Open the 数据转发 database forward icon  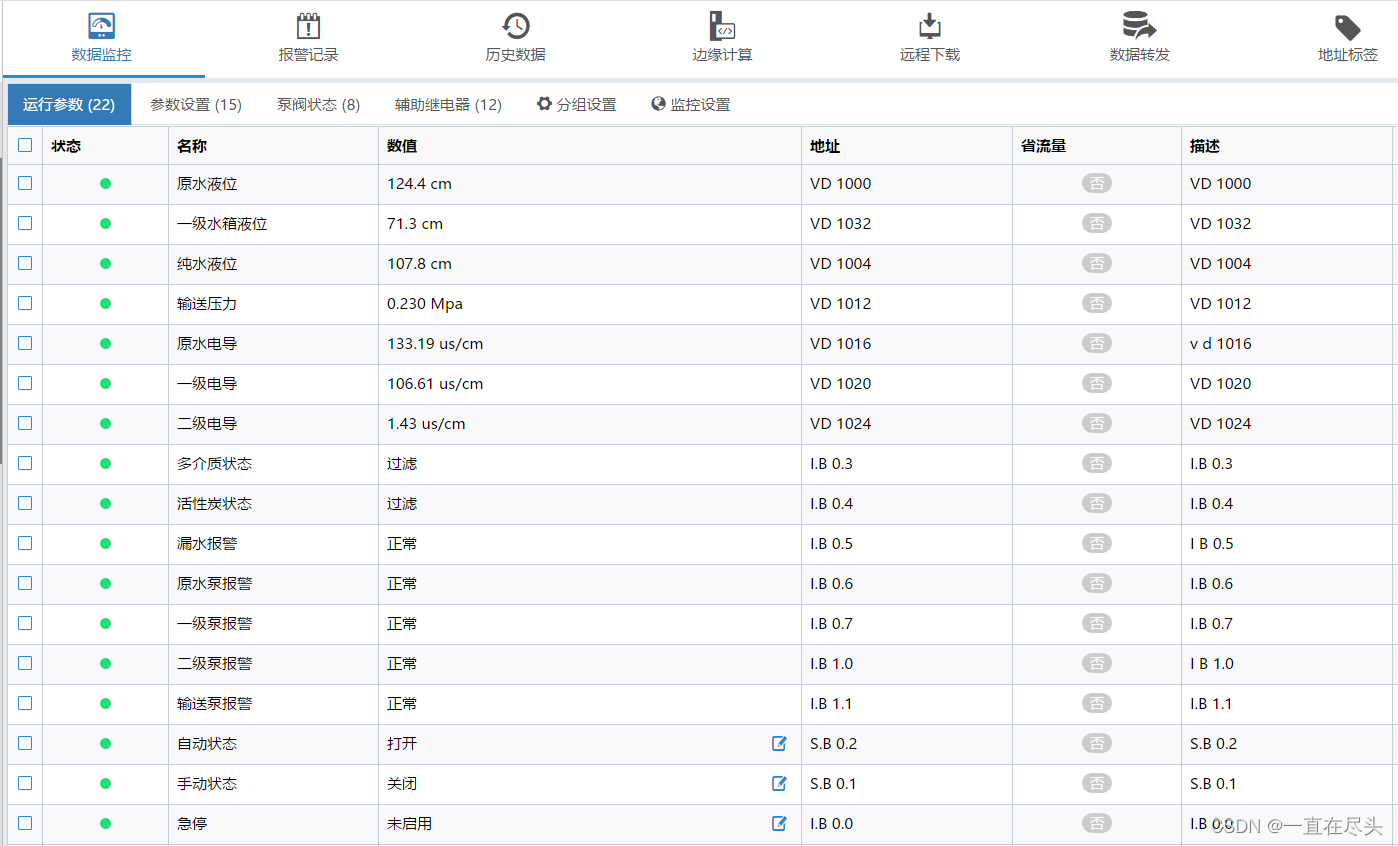(x=1139, y=26)
